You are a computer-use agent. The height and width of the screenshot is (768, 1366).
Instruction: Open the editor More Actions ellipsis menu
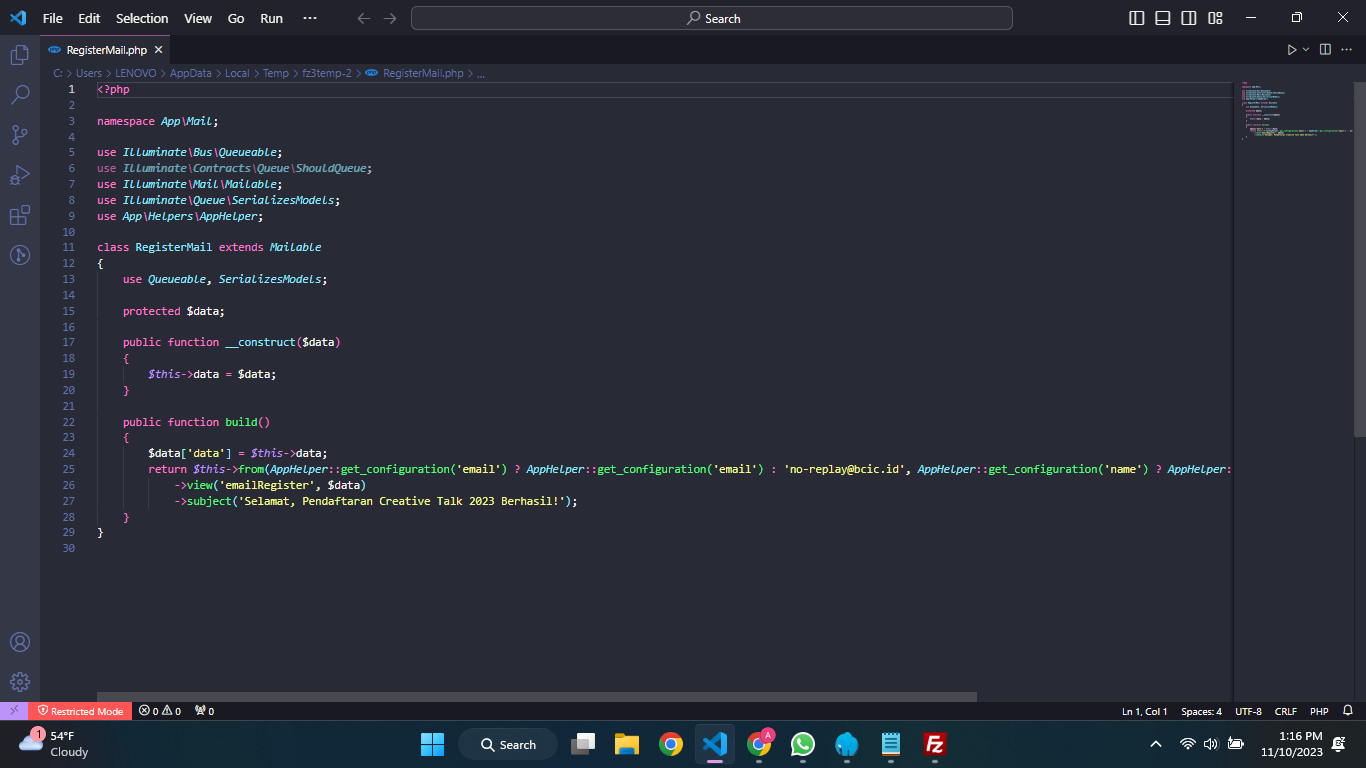point(1347,49)
